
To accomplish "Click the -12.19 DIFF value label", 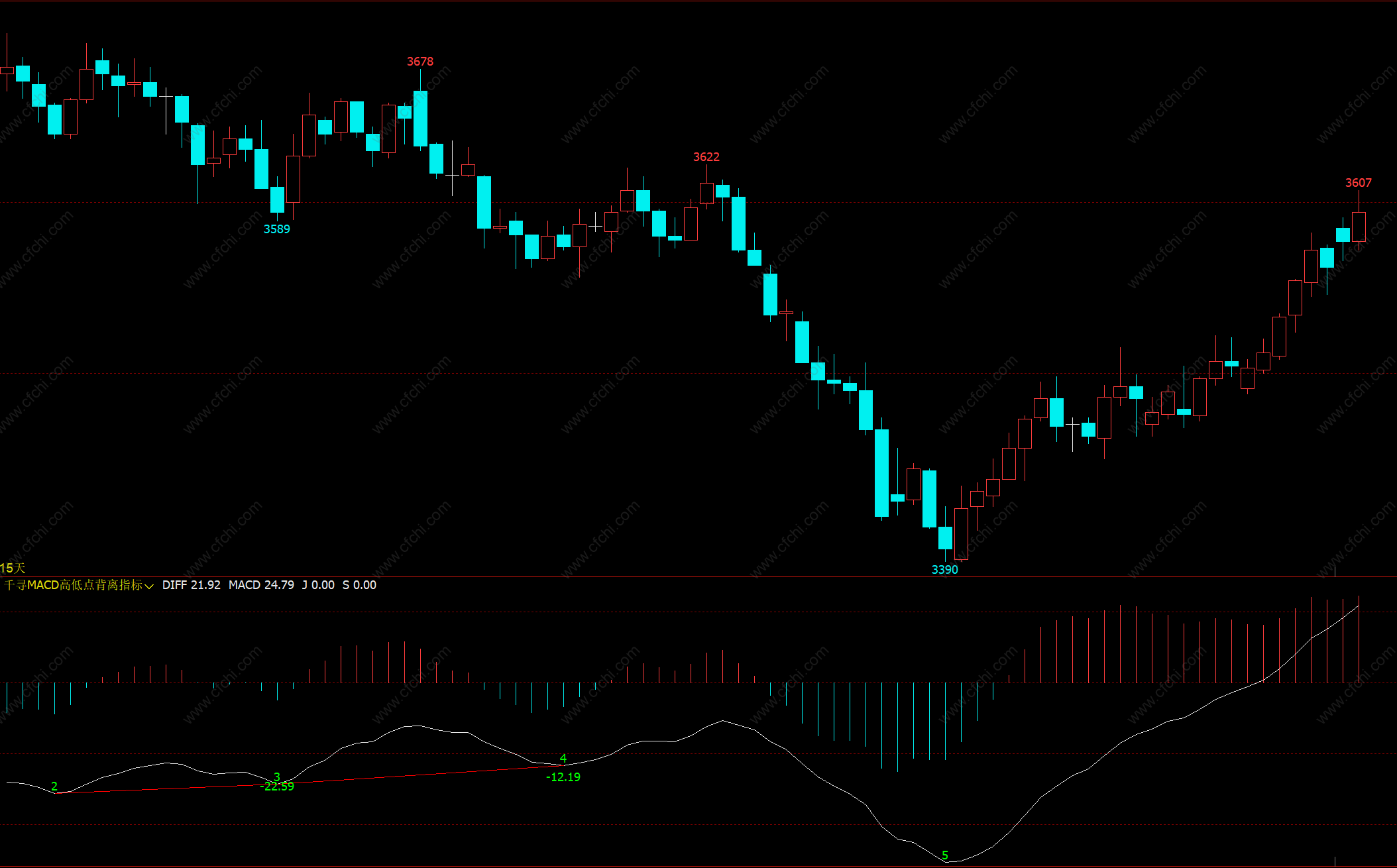I will coord(563,777).
